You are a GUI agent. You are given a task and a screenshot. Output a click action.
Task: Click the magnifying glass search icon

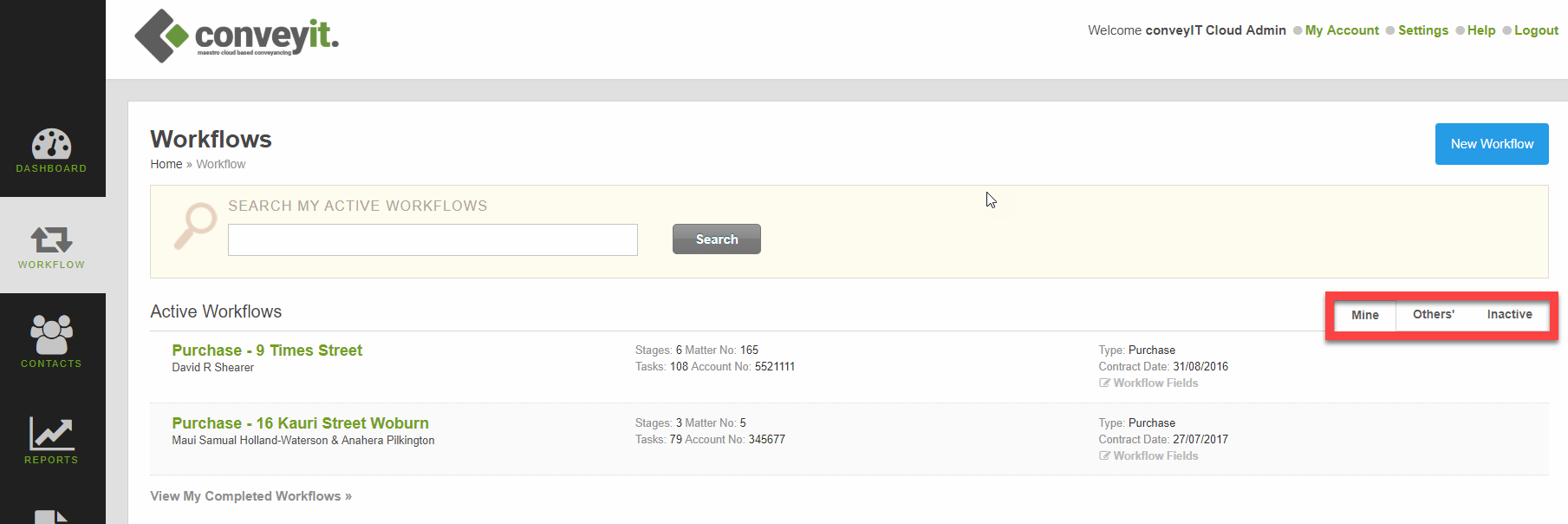196,225
